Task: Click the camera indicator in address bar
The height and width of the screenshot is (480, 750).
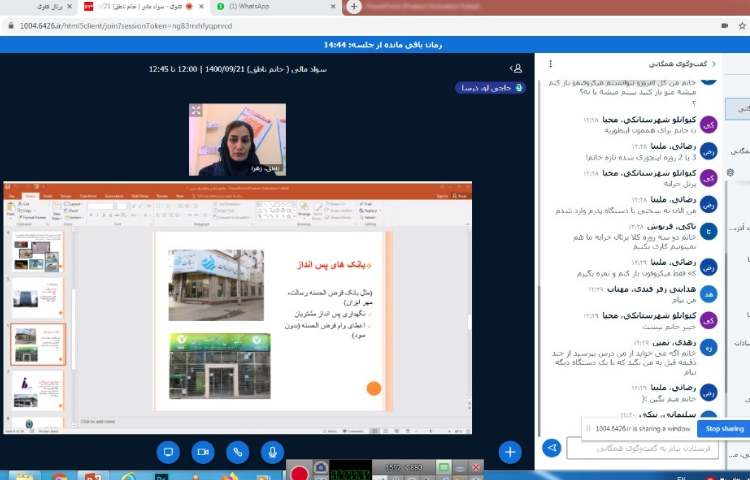Action: (x=724, y=26)
